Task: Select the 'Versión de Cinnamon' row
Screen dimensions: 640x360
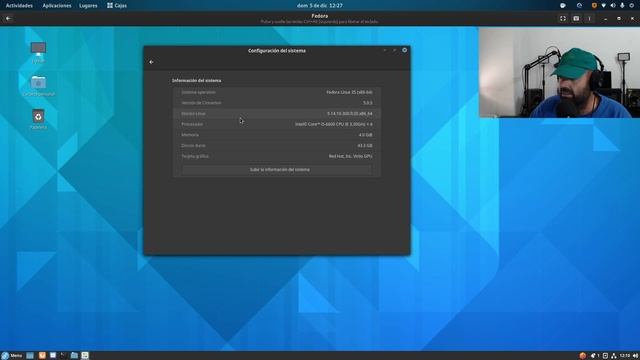Action: point(277,103)
